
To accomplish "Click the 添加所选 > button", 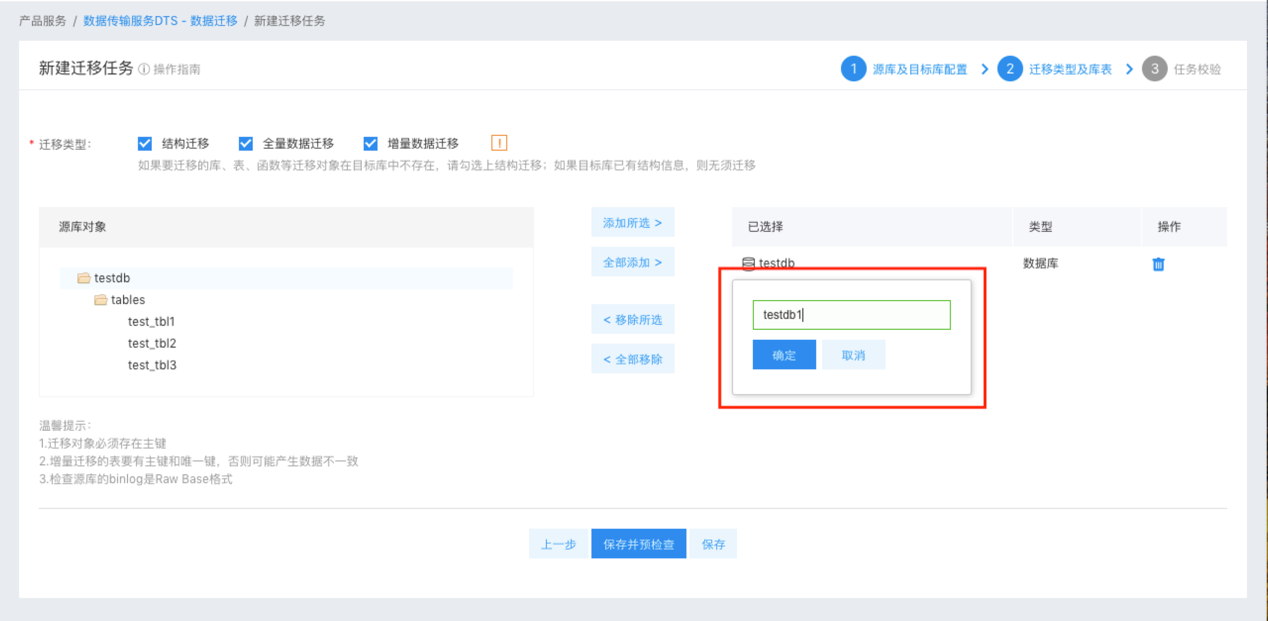I will (632, 223).
